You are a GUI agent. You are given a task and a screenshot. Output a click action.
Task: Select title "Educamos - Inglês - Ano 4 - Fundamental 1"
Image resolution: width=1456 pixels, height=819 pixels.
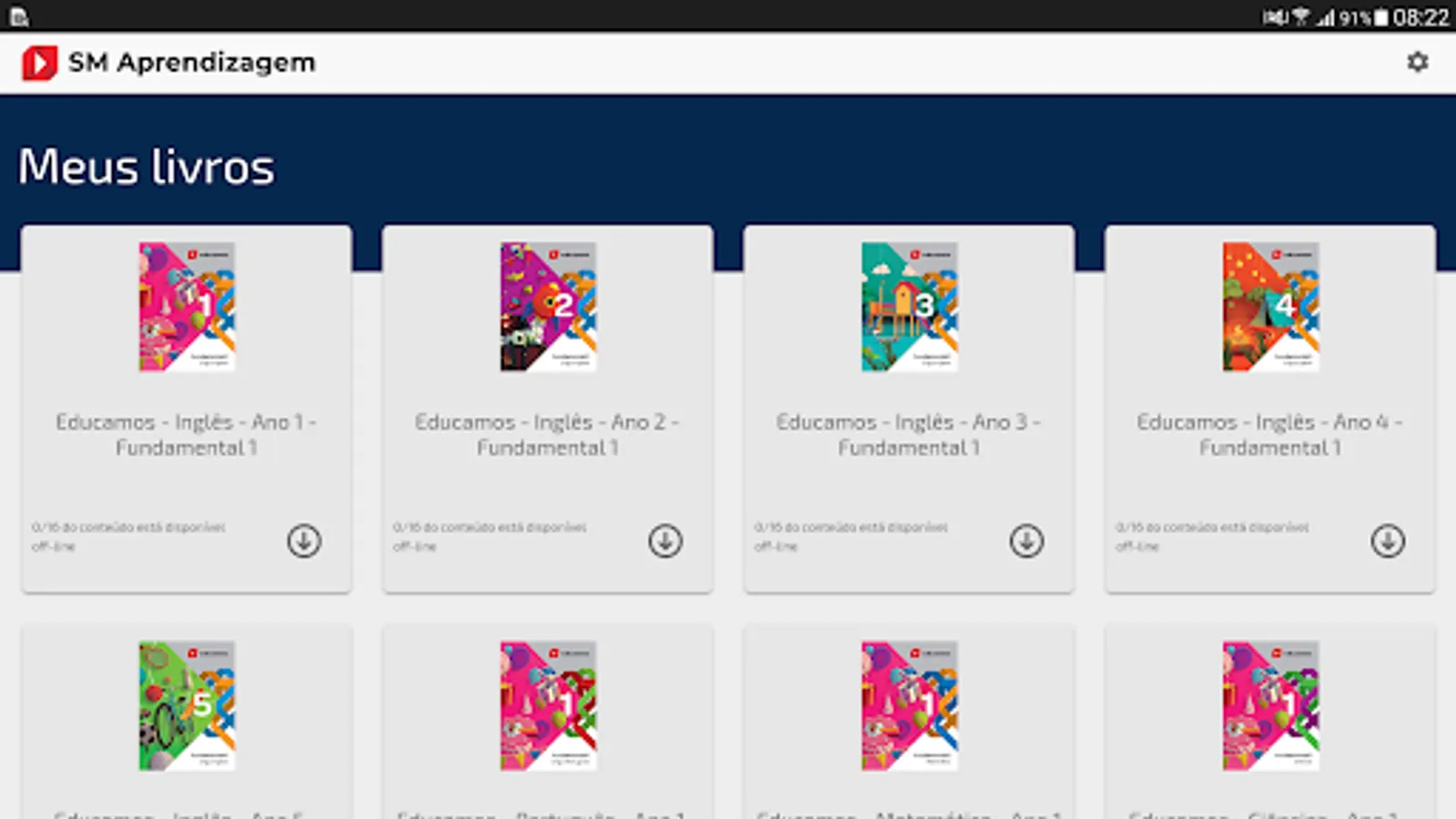tap(1270, 435)
